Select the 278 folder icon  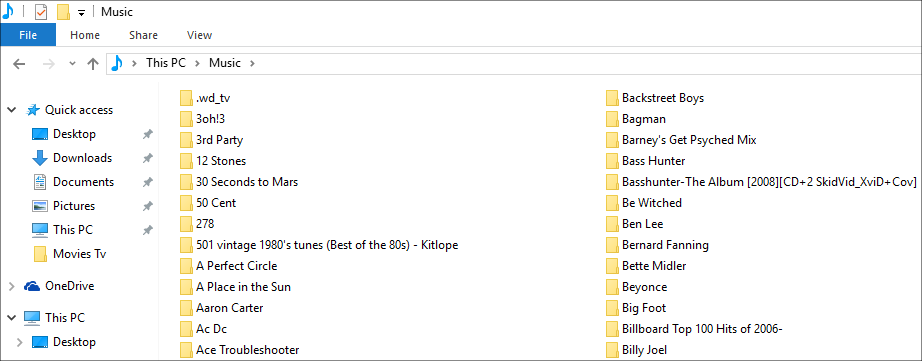186,224
